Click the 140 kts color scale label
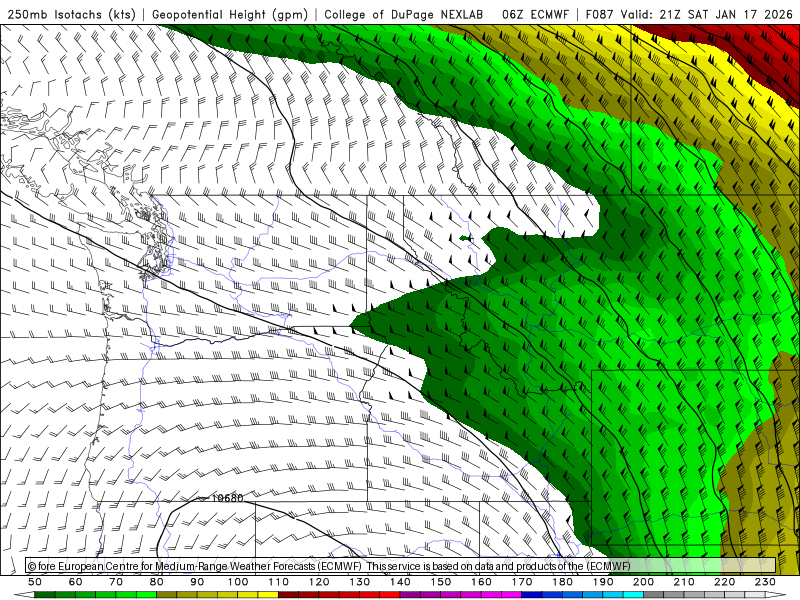This screenshot has height=600, width=800. [x=400, y=582]
